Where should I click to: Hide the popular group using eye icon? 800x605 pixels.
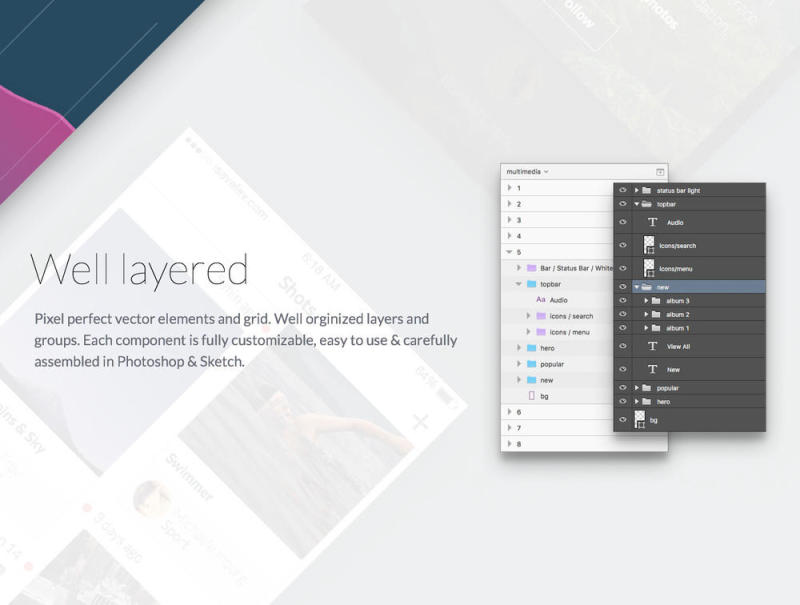tap(622, 388)
